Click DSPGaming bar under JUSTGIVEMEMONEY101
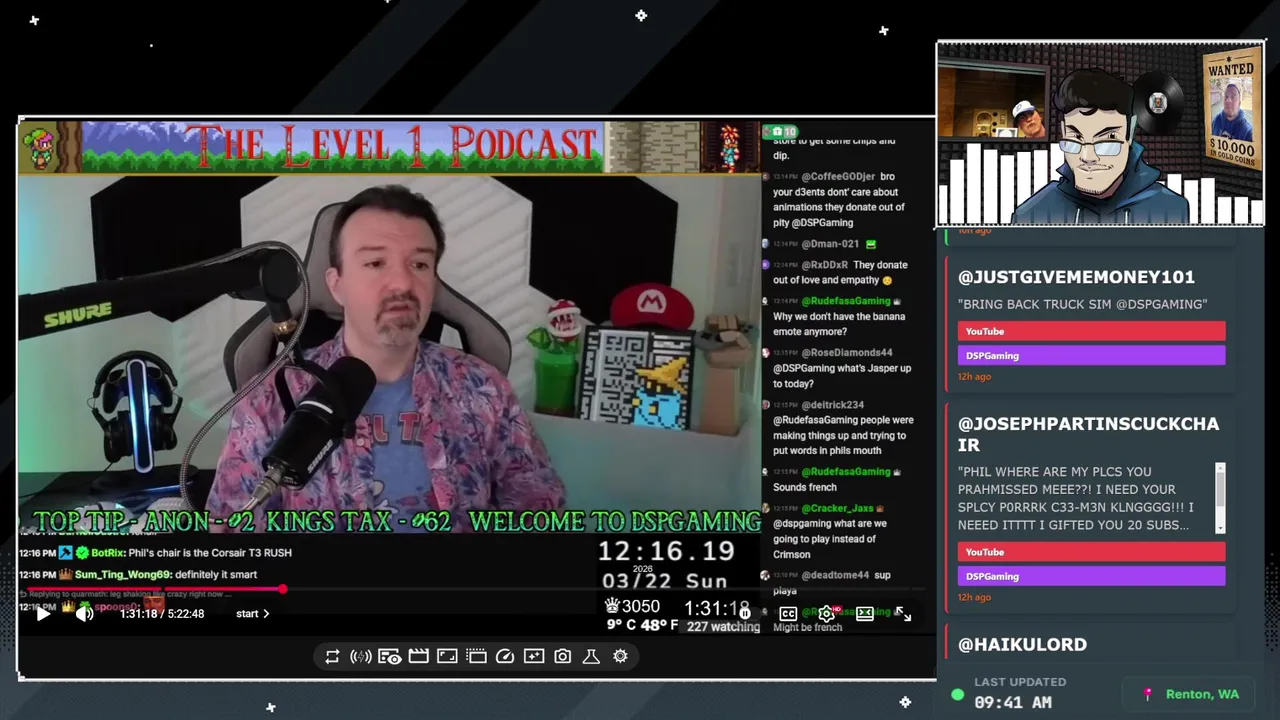The width and height of the screenshot is (1280, 720). point(1091,355)
